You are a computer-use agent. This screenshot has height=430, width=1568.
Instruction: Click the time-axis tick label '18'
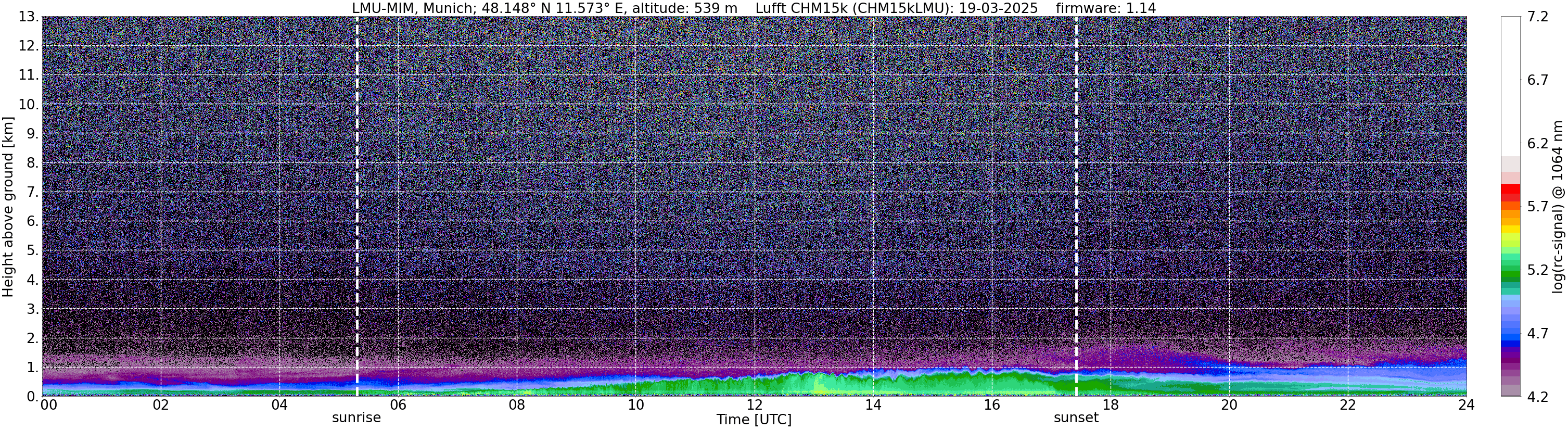tap(1110, 405)
